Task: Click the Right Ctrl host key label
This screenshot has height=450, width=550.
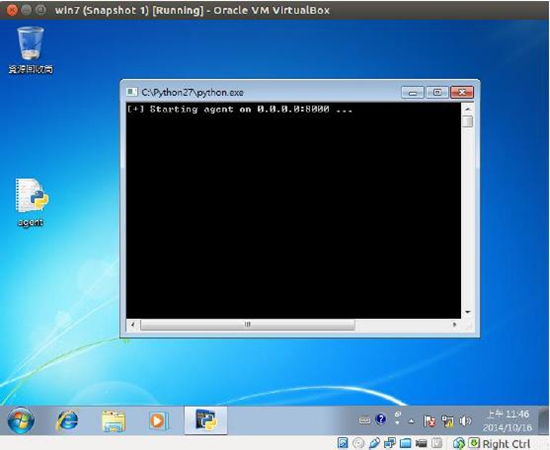Action: pyautogui.click(x=506, y=444)
